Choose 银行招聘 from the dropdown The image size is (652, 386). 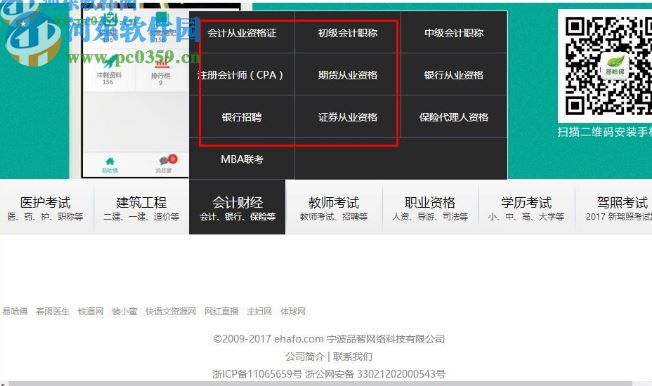click(x=242, y=117)
